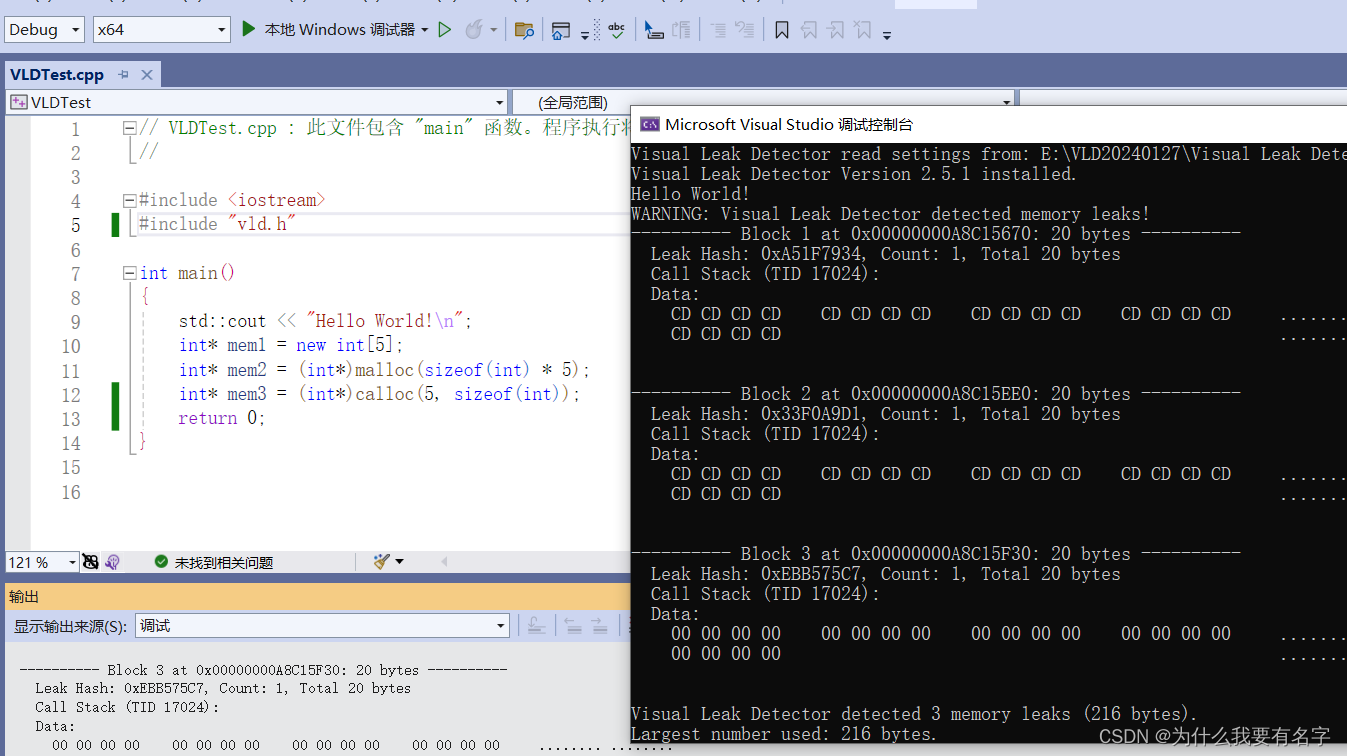
Task: Click Block 3 header in output panel
Action: [263, 670]
